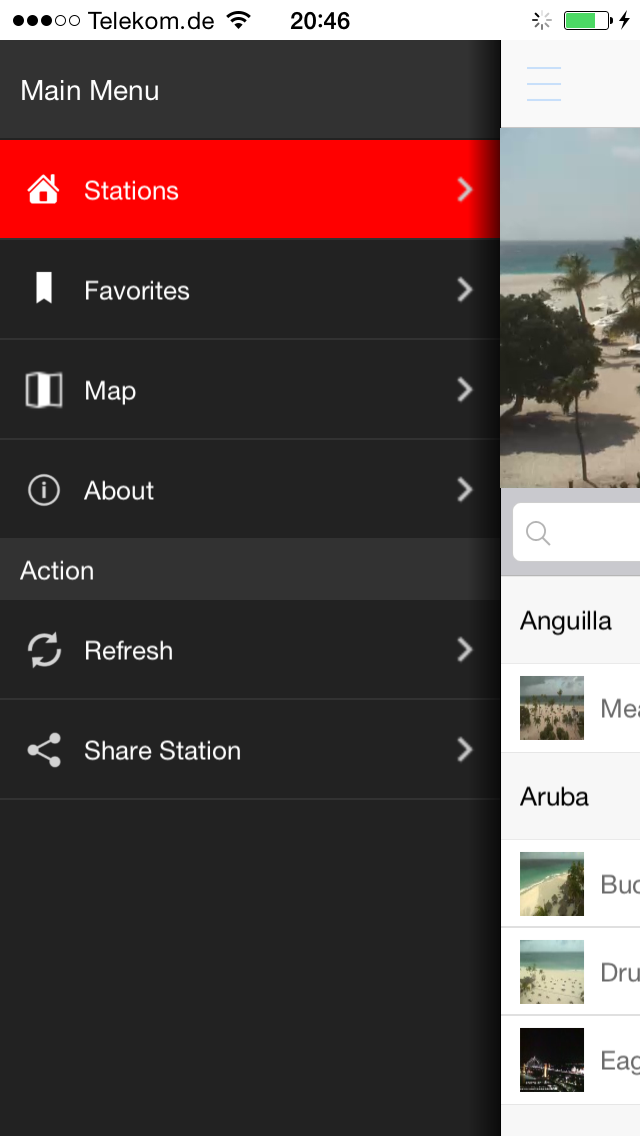Tap the Share Station icon
The height and width of the screenshot is (1136, 640).
coord(43,750)
